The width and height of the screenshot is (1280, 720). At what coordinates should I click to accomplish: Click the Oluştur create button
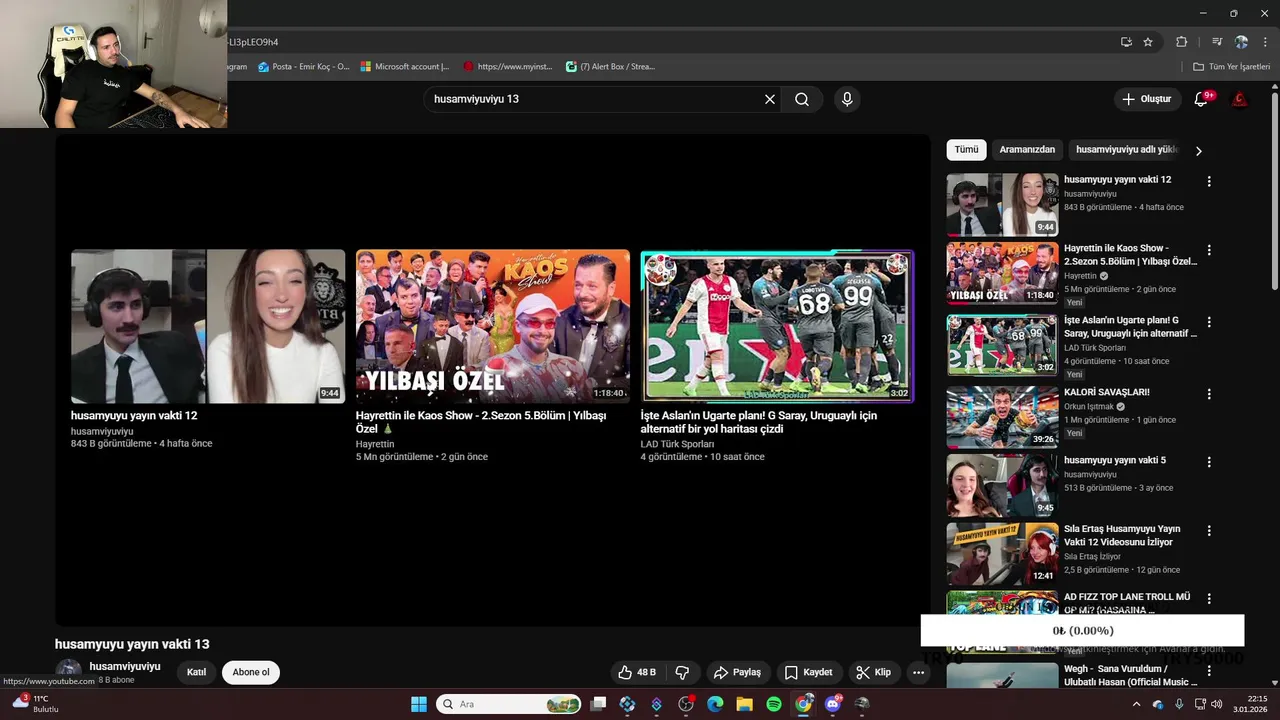pos(1146,99)
